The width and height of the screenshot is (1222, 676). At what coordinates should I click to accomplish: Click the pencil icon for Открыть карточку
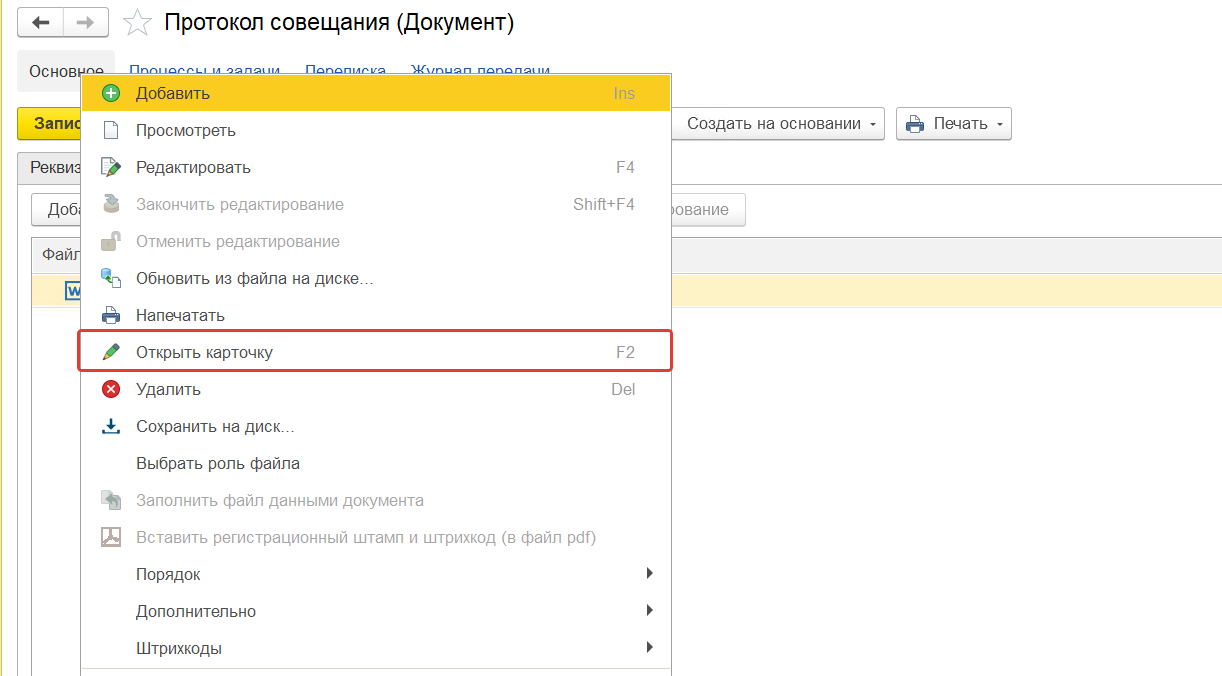point(111,352)
